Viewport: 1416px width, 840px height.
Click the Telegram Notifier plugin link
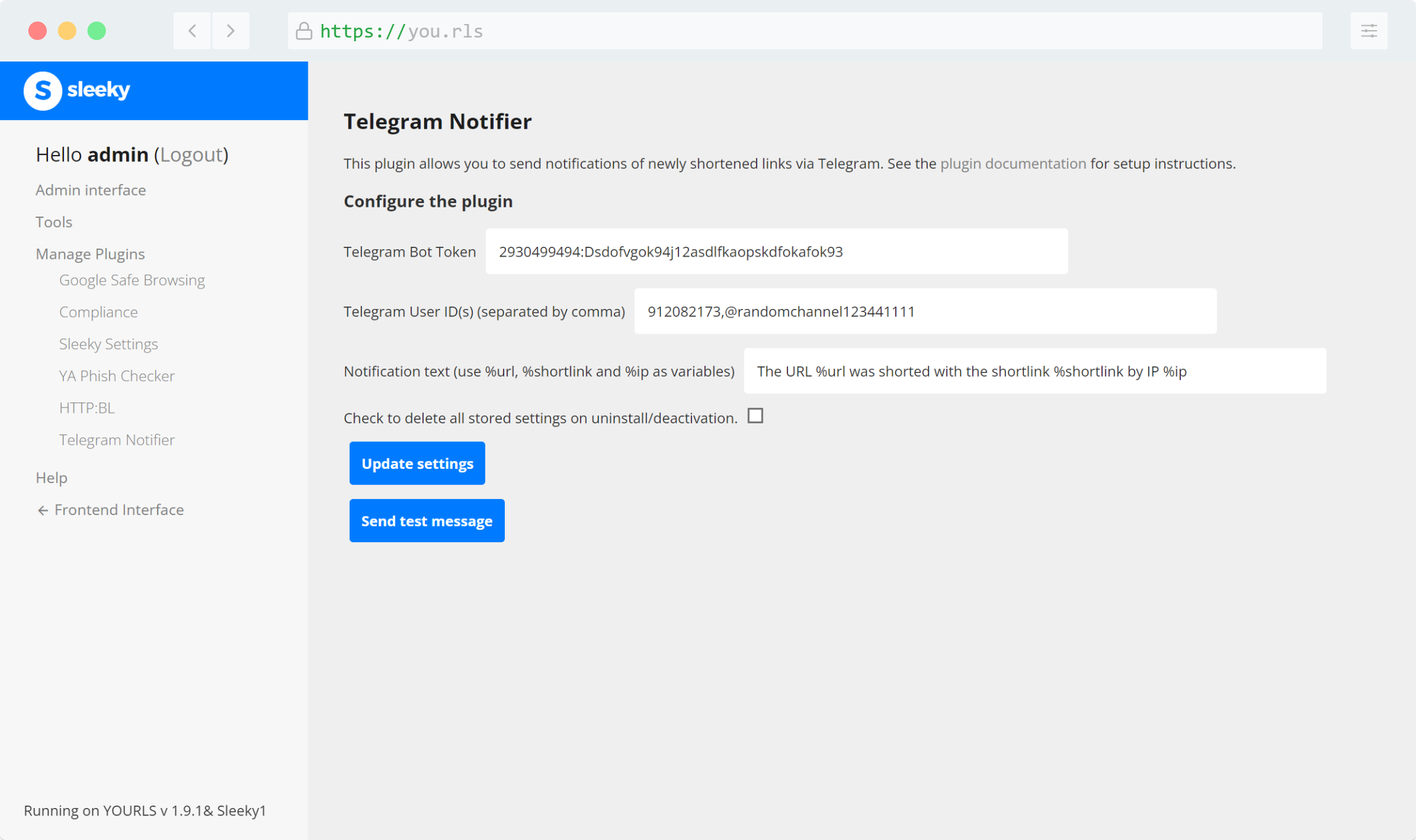pyautogui.click(x=116, y=439)
